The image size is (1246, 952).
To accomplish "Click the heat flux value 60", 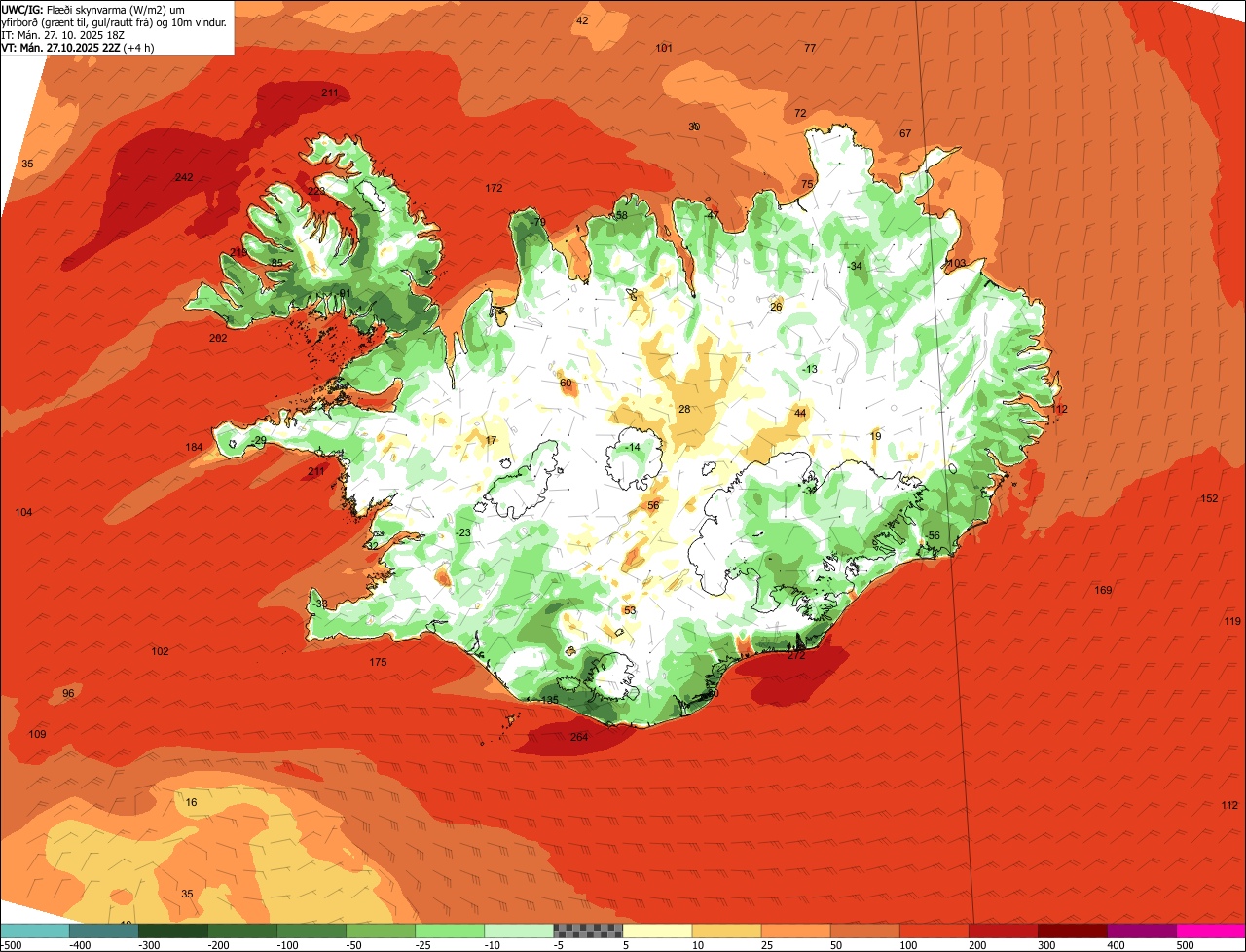I will [x=566, y=383].
